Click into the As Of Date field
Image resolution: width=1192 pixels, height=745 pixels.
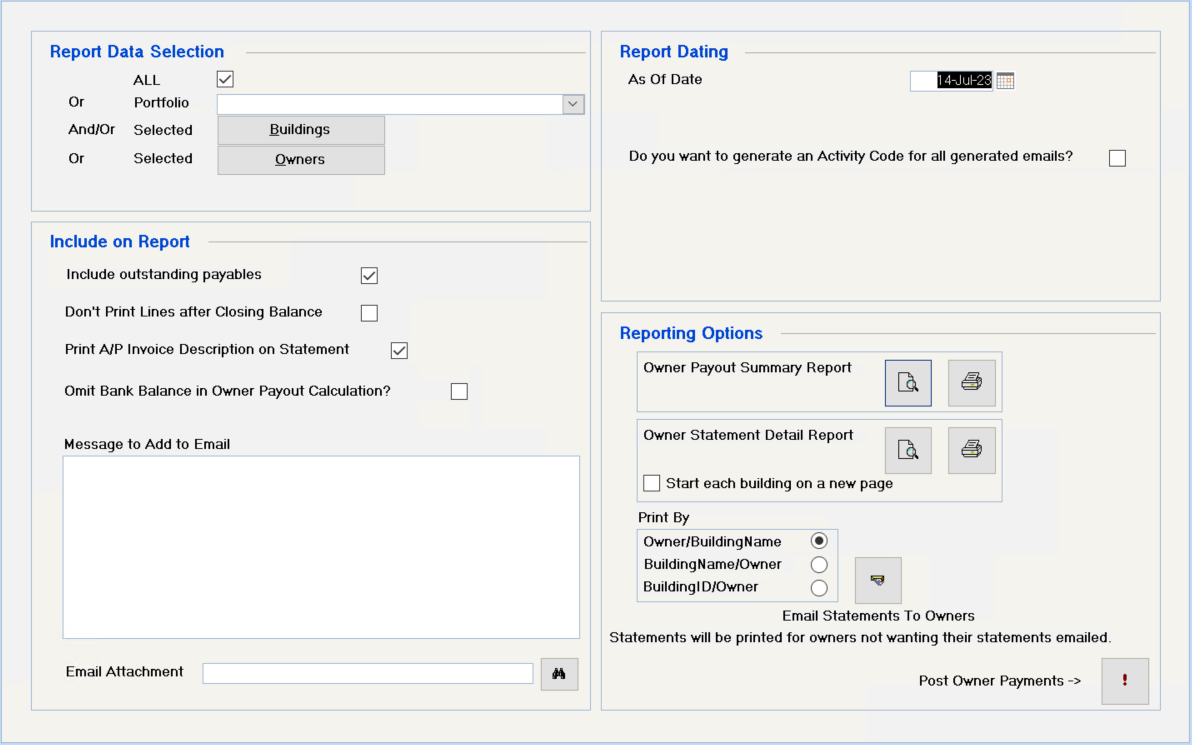952,81
